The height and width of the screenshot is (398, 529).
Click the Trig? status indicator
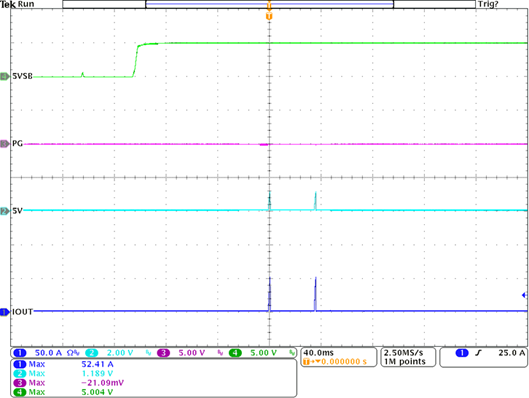pyautogui.click(x=488, y=4)
